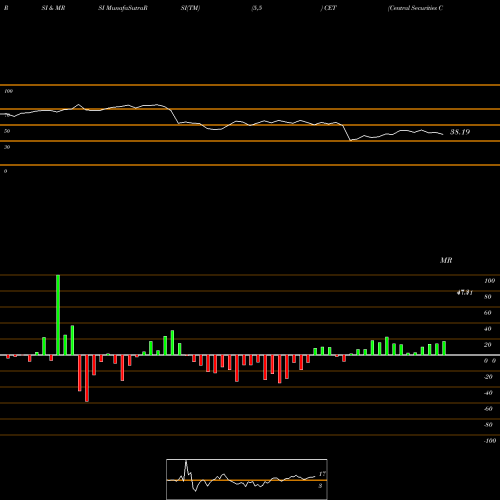Screen dimensions: 500x500
Task: Click the current RSI value 38.19
Action: tap(460, 132)
